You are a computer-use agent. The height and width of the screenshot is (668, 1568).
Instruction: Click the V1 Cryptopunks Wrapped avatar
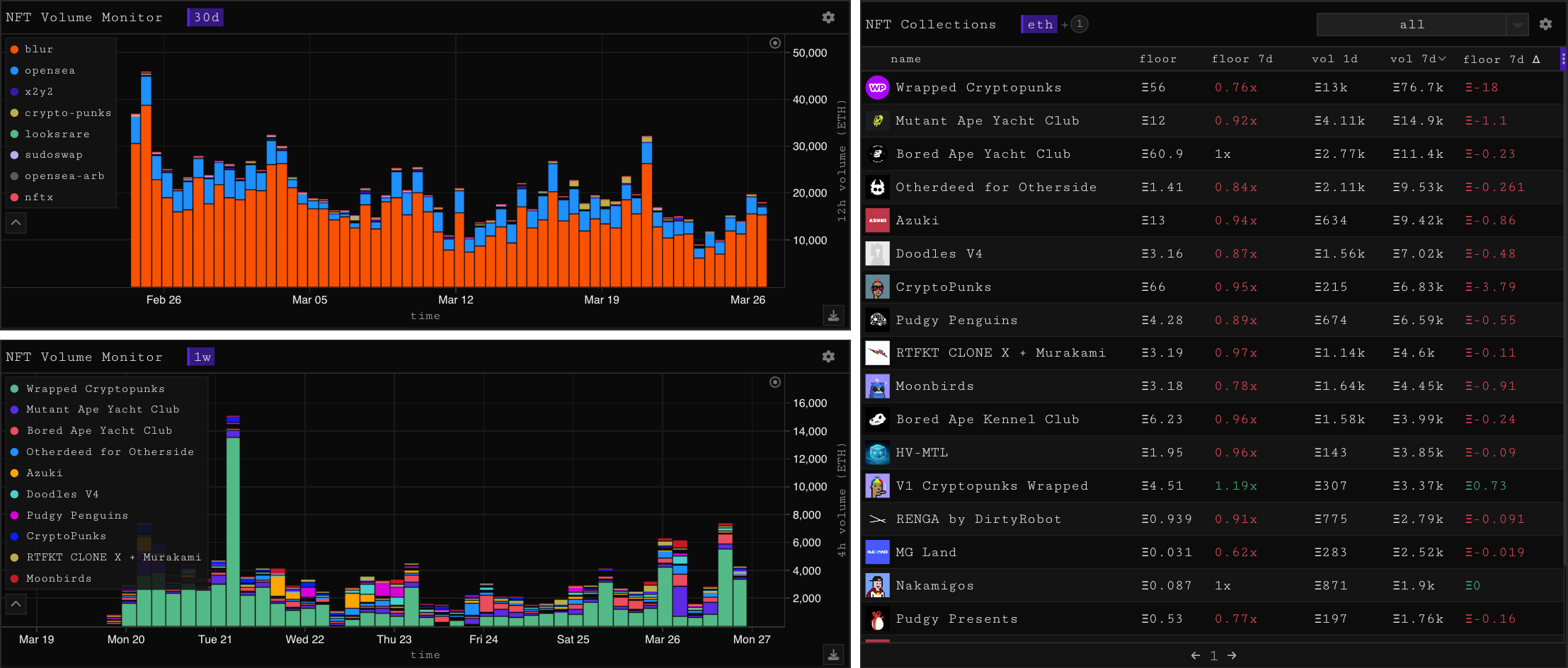pos(878,486)
